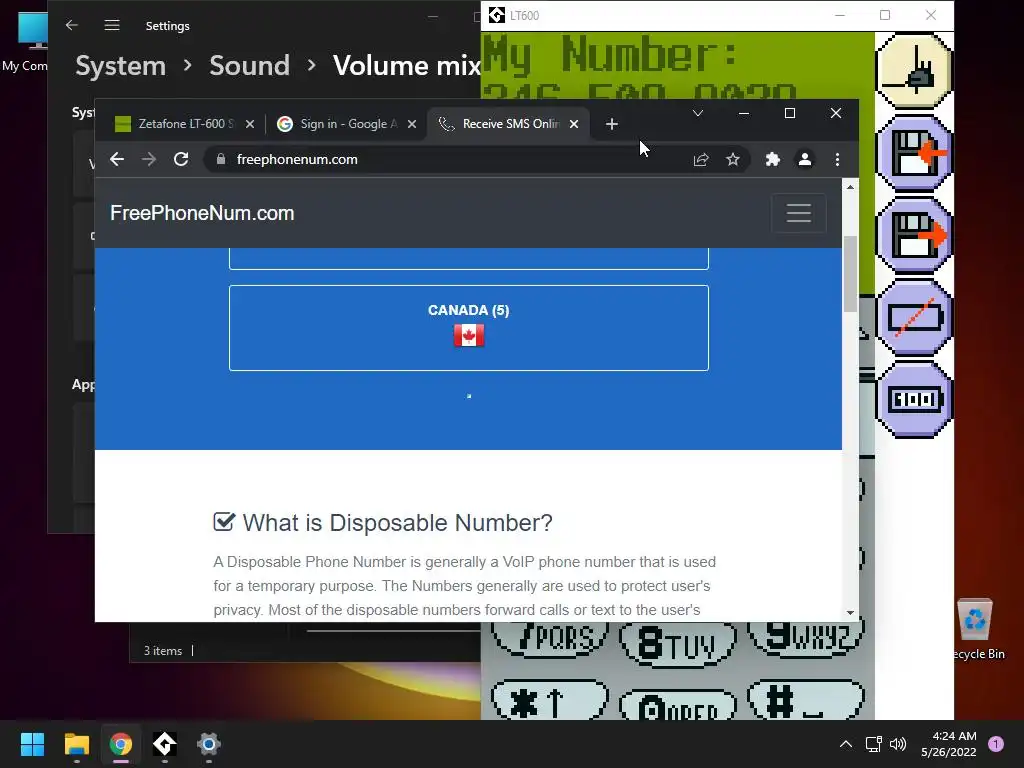Open the Chrome profile icon
Screen dimensions: 1024x768
[805, 159]
